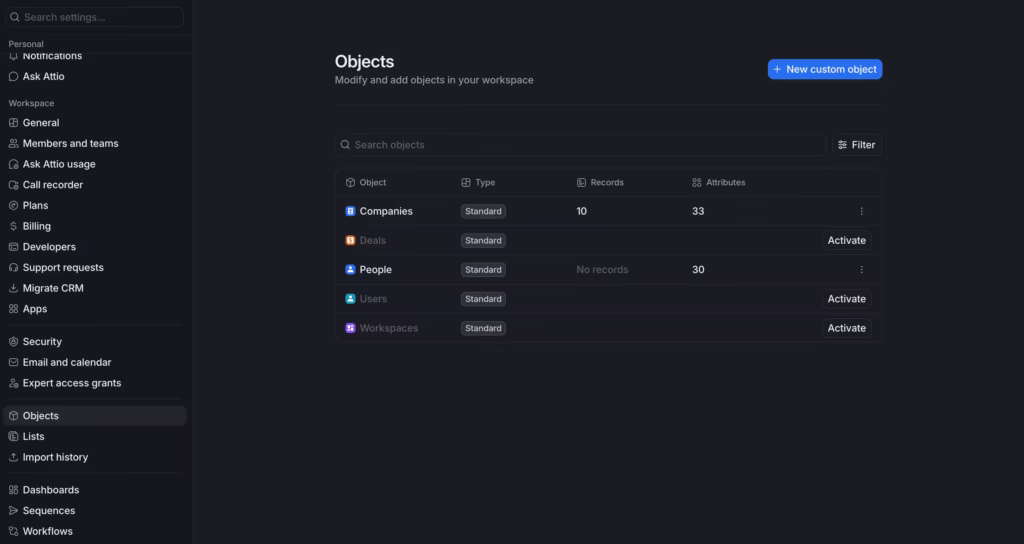1024x544 pixels.
Task: Open the People row options menu
Action: tap(861, 270)
